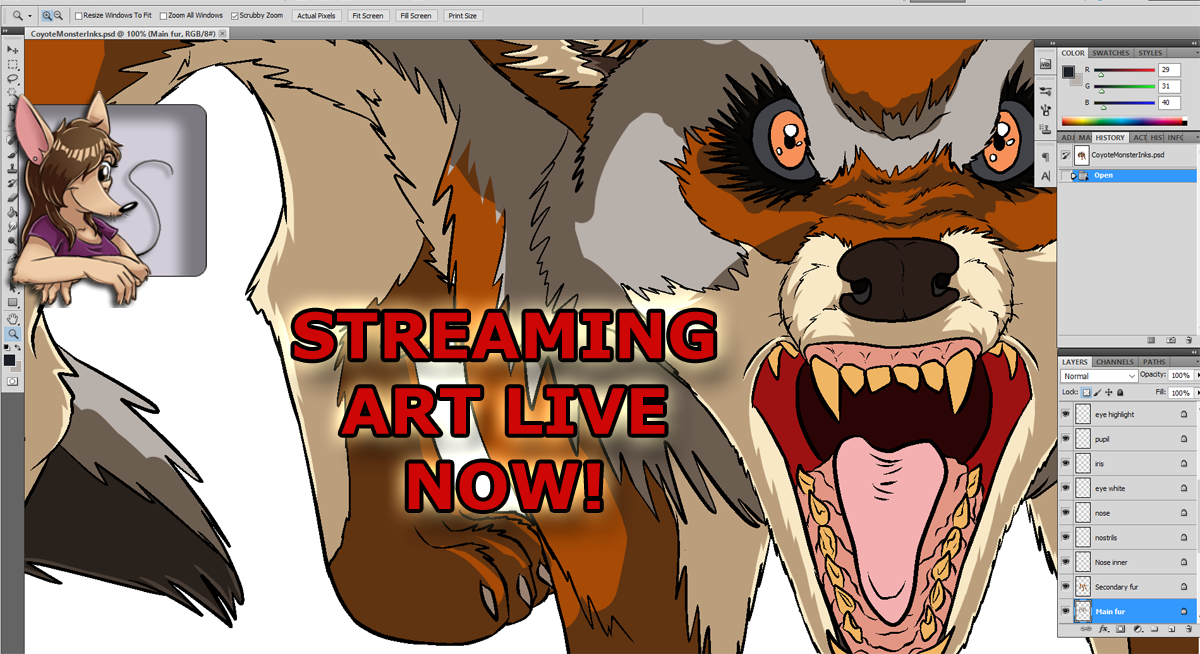The width and height of the screenshot is (1200, 654).
Task: Expand the collapsed icon panel dock
Action: click(1052, 43)
